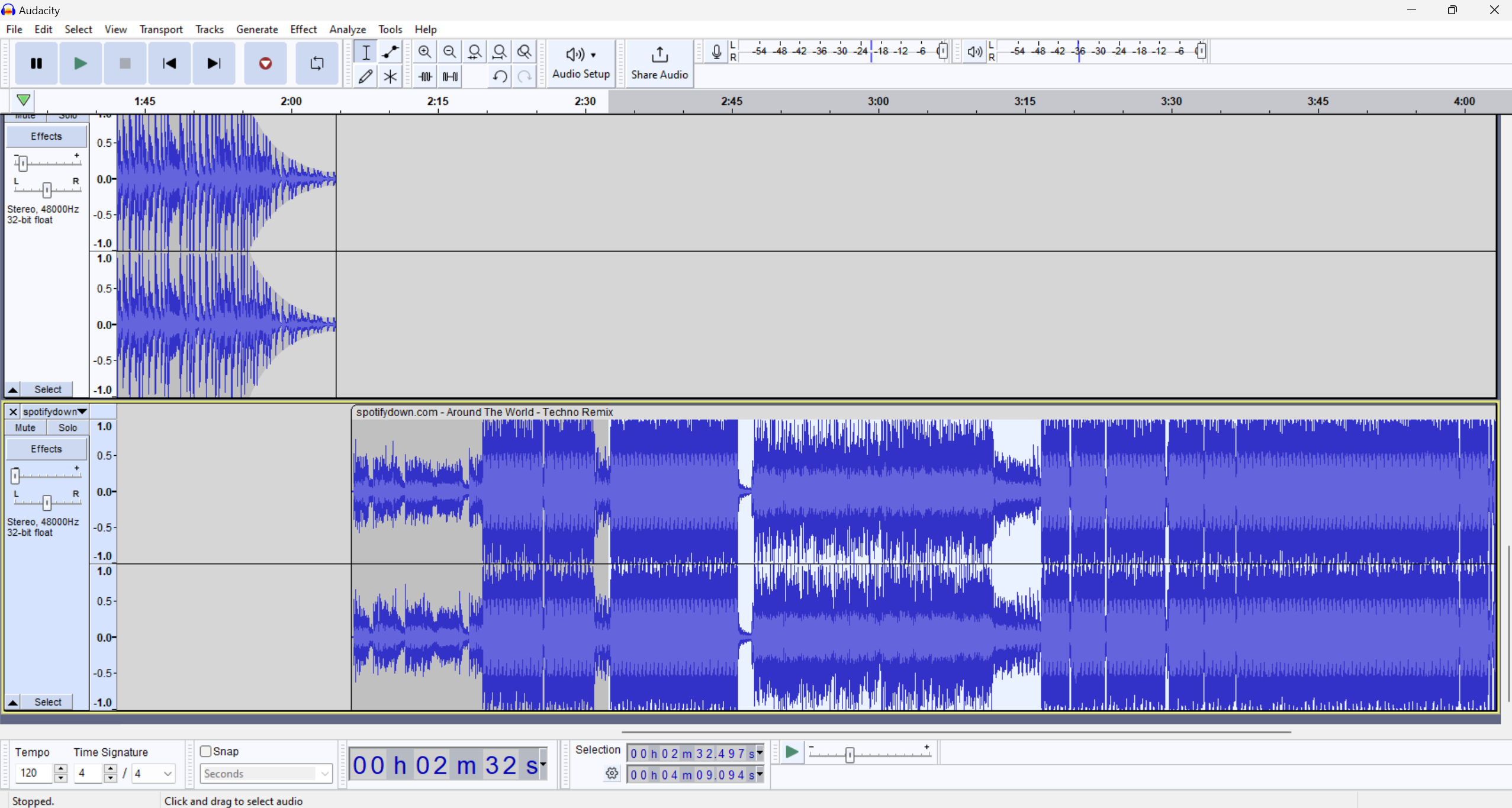Open Selection settings gear icon

point(612,773)
